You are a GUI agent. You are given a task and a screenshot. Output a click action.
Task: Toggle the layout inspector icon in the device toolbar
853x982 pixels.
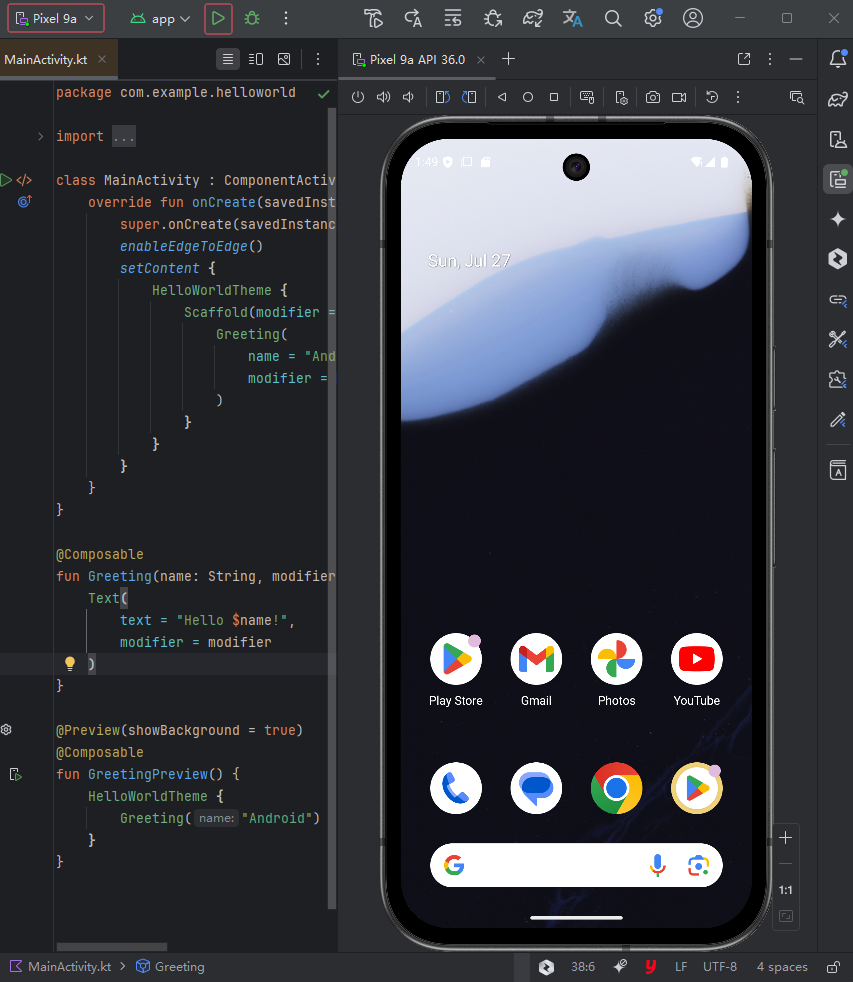point(797,97)
